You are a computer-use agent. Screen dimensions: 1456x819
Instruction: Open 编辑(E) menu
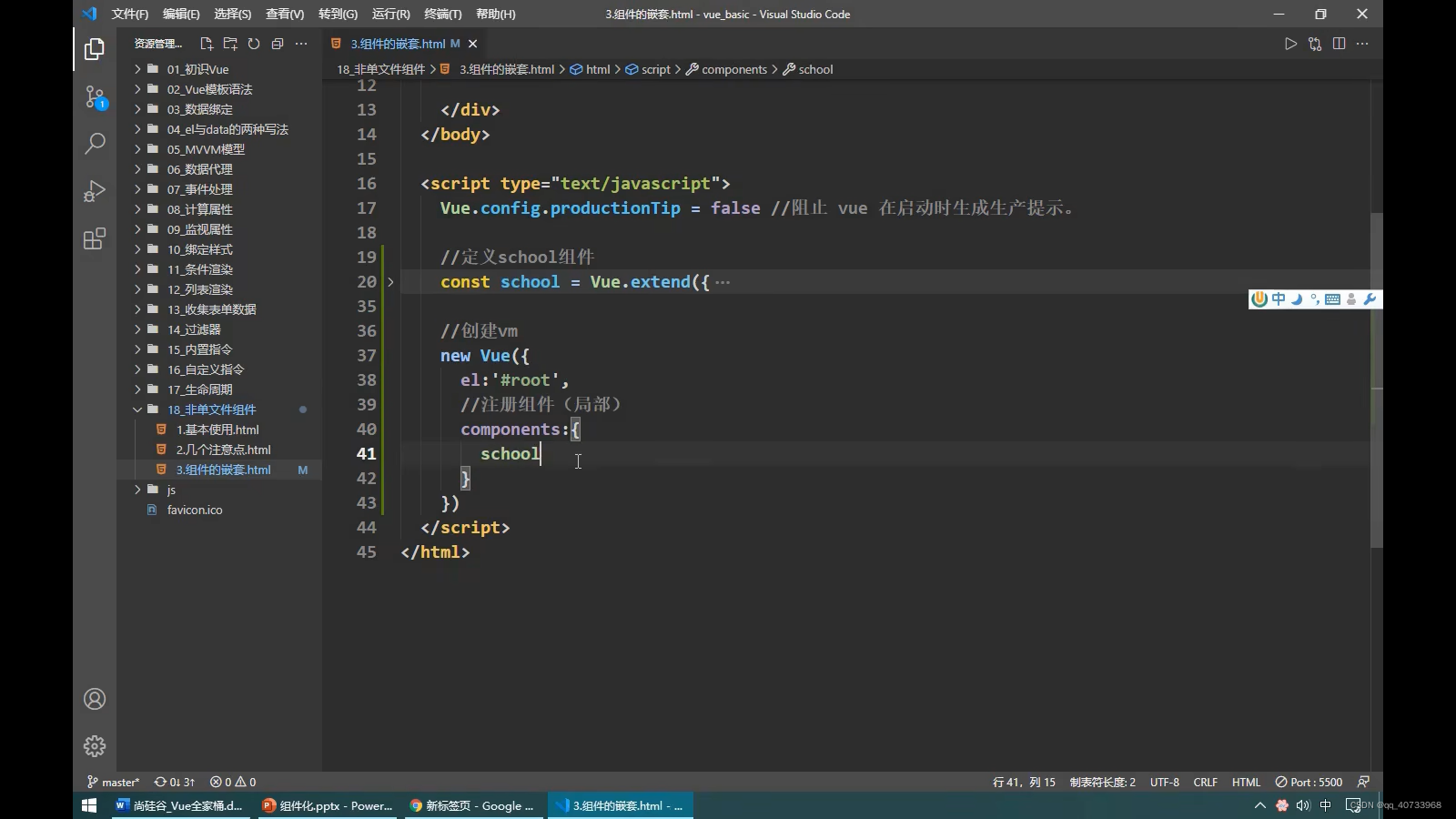click(181, 14)
